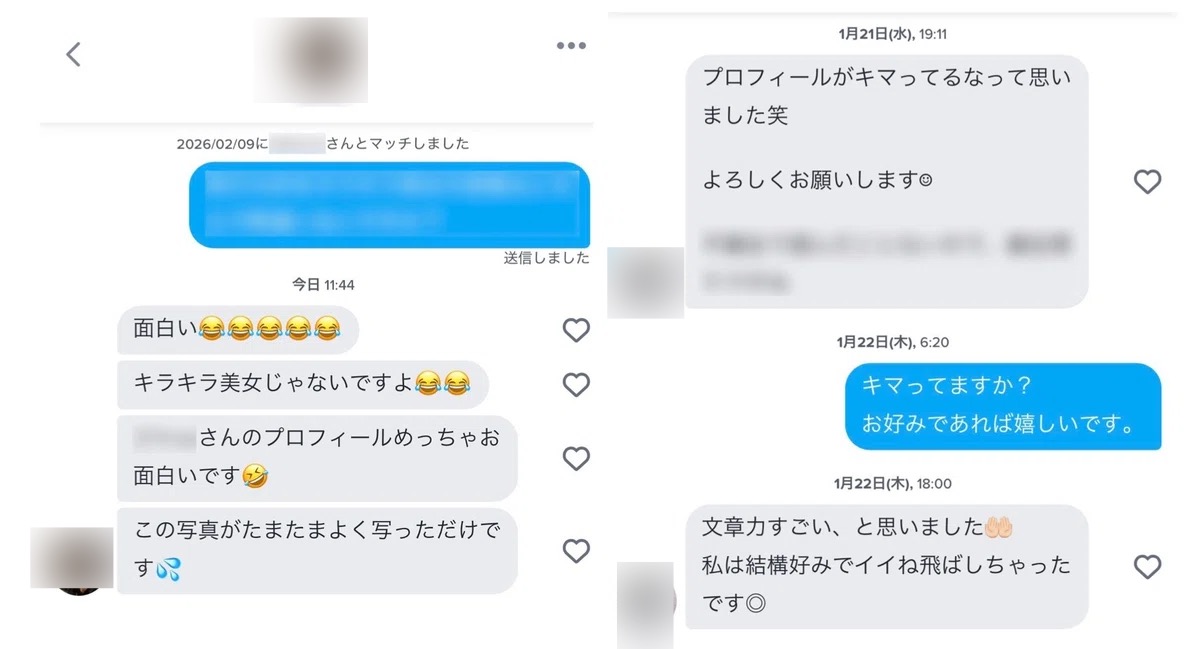The image size is (1200, 649).
Task: Open the three-dot more options menu
Action: pos(570,45)
